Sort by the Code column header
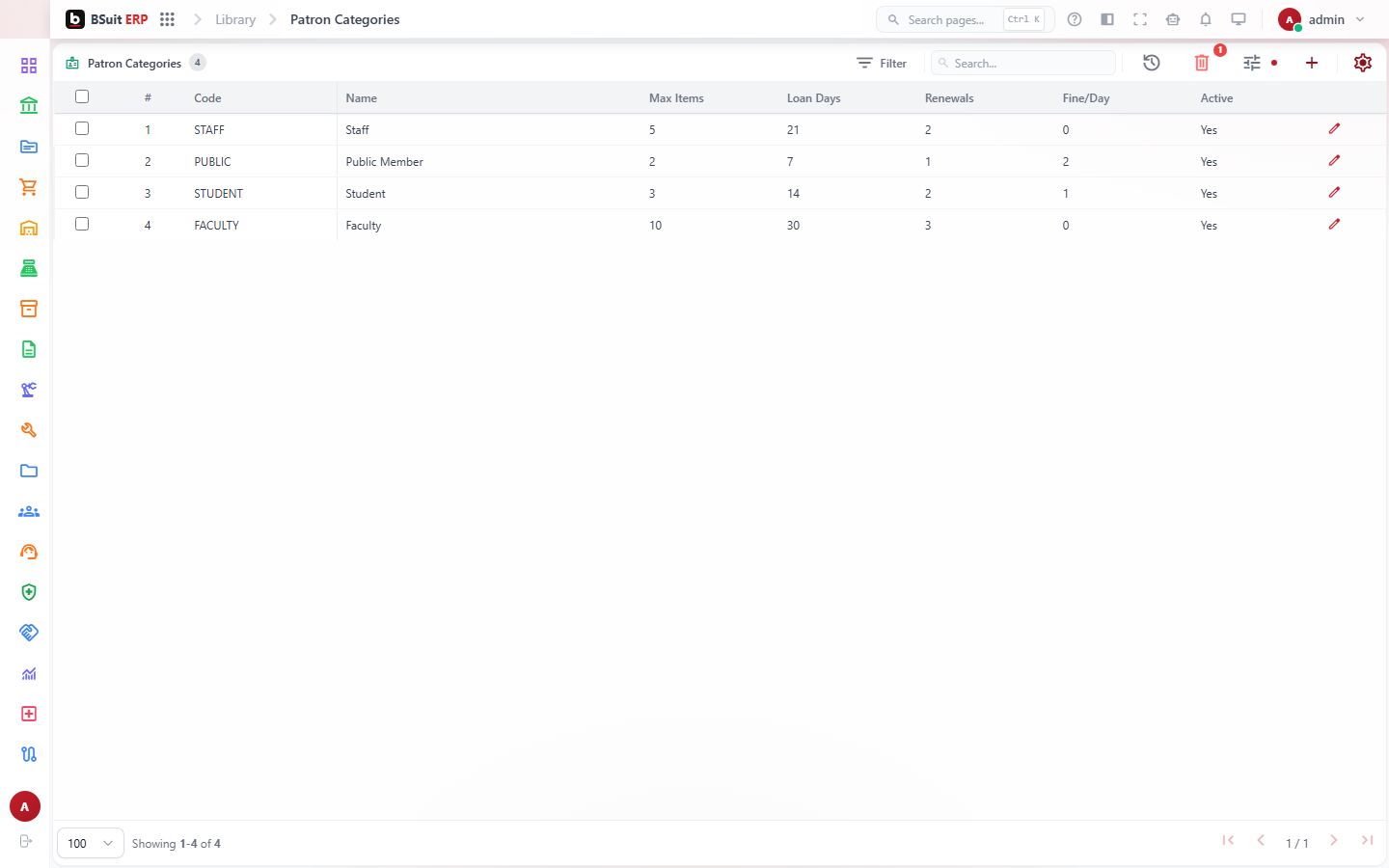Screen dimensions: 1389x868 207,98
